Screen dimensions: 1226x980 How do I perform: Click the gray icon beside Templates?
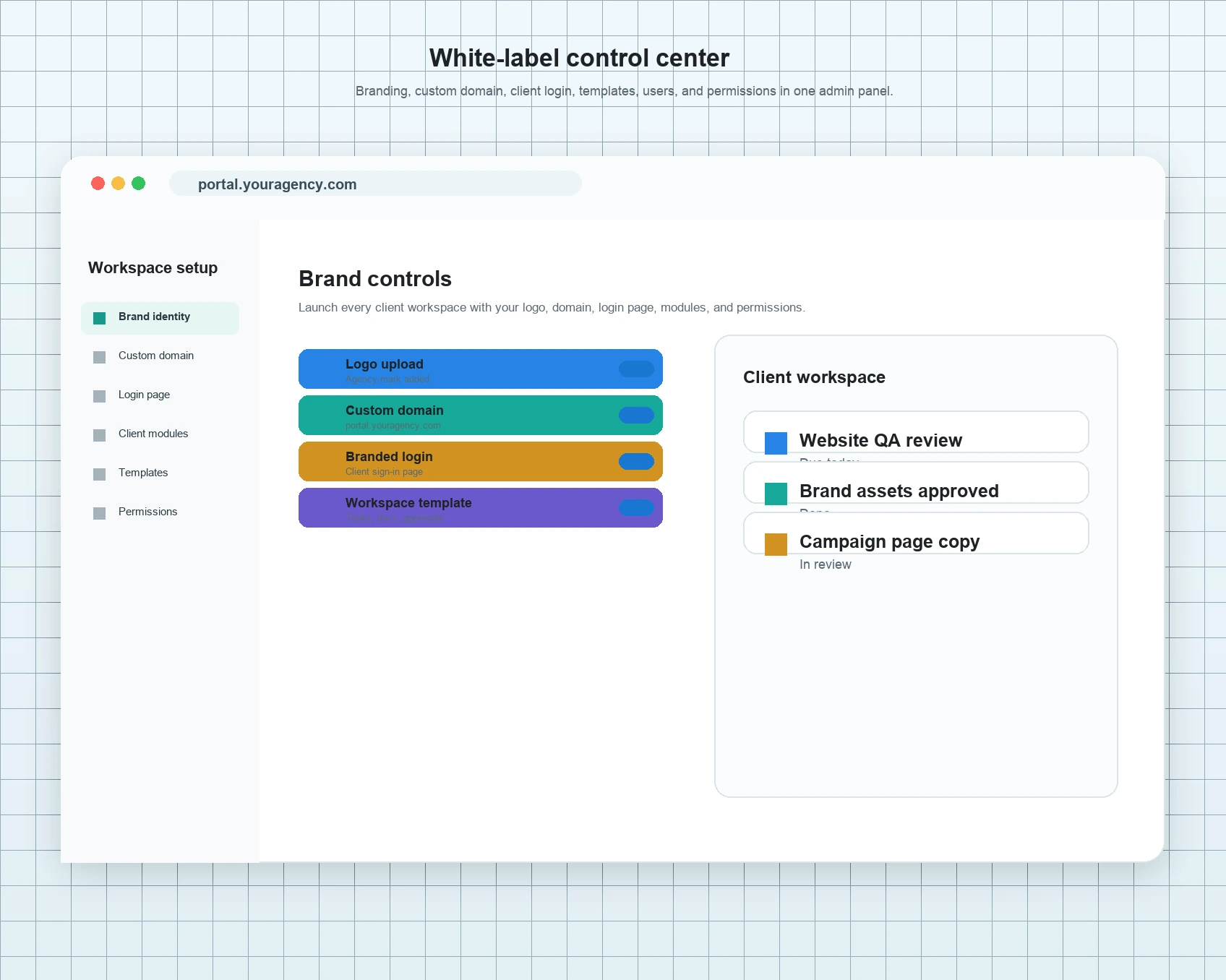(x=100, y=474)
